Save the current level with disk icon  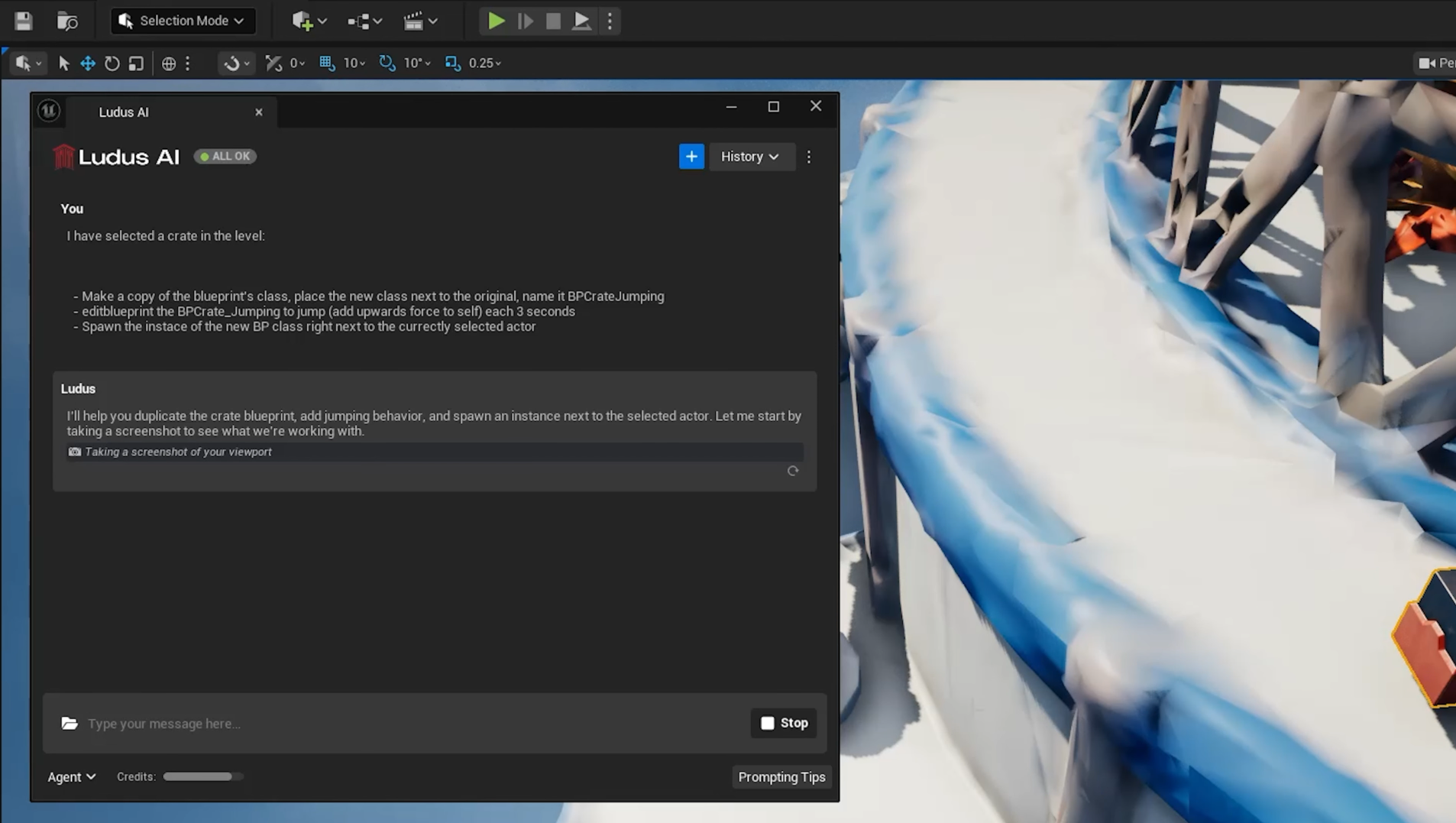click(23, 21)
